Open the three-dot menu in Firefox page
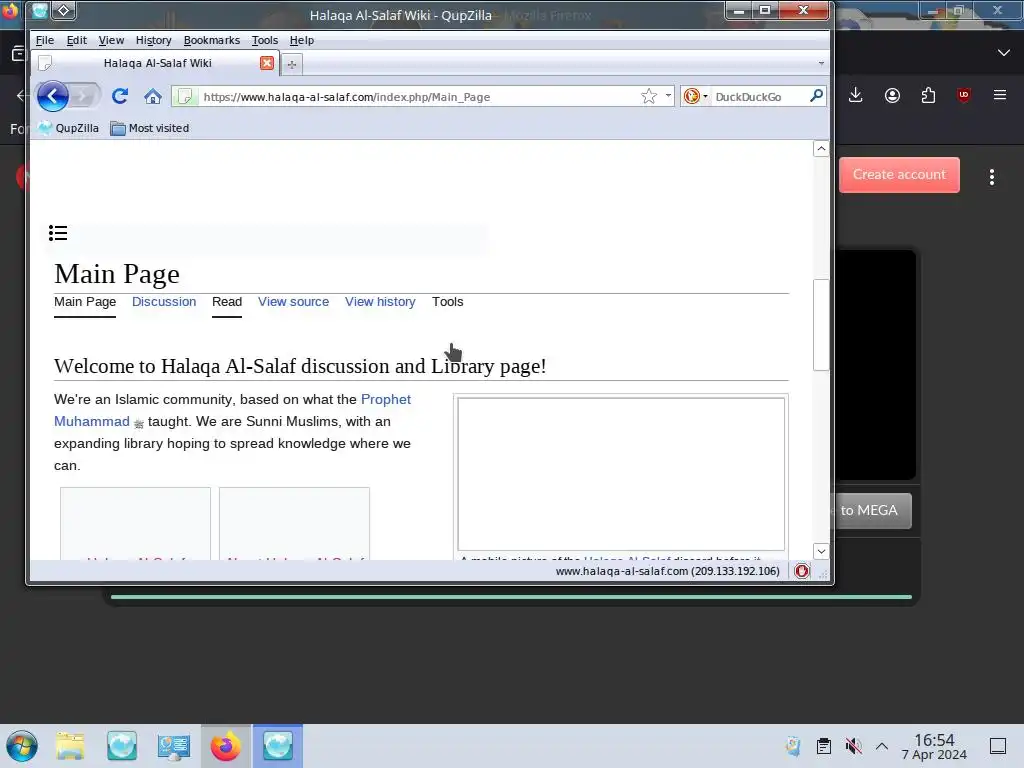Viewport: 1024px width, 768px height. 991,177
